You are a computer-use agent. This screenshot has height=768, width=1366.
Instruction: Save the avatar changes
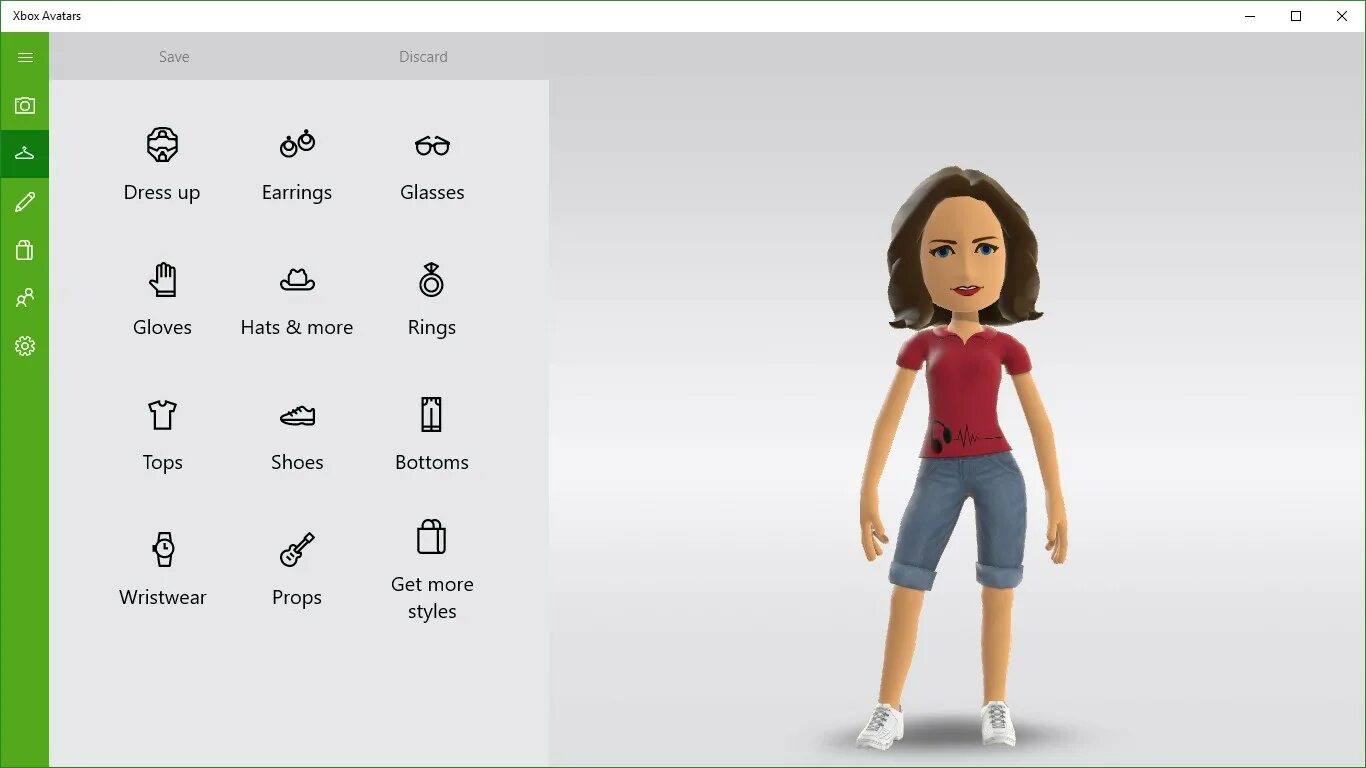point(173,57)
